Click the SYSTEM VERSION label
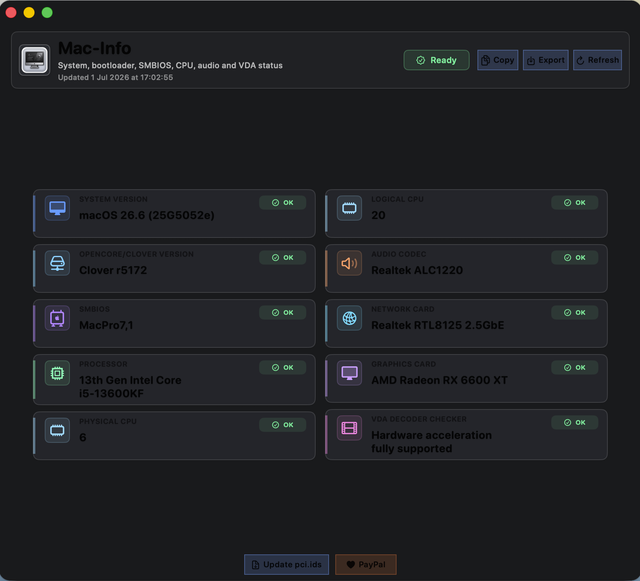The height and width of the screenshot is (581, 640). 113,199
